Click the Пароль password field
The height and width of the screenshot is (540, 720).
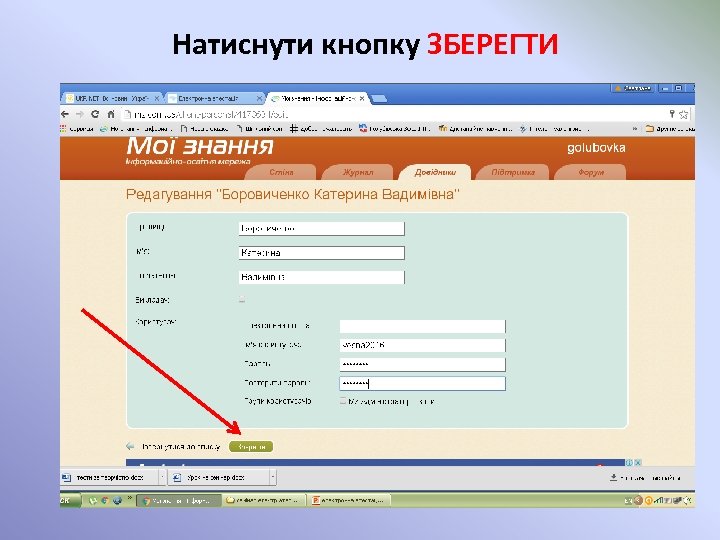pos(422,365)
